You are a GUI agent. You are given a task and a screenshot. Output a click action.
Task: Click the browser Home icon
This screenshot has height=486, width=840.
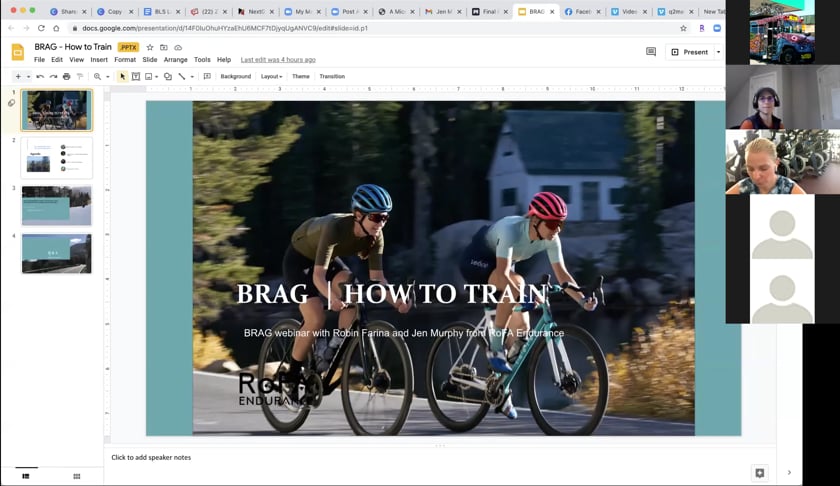(x=56, y=28)
